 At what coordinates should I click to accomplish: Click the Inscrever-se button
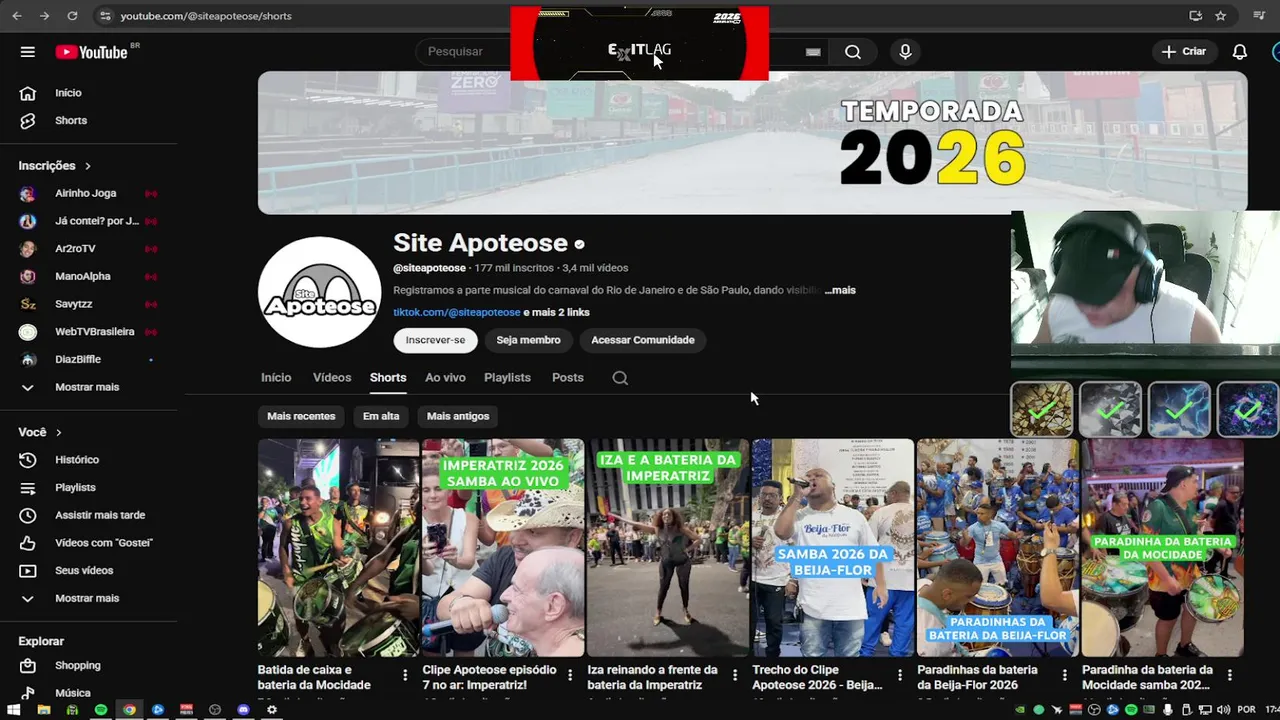[435, 340]
